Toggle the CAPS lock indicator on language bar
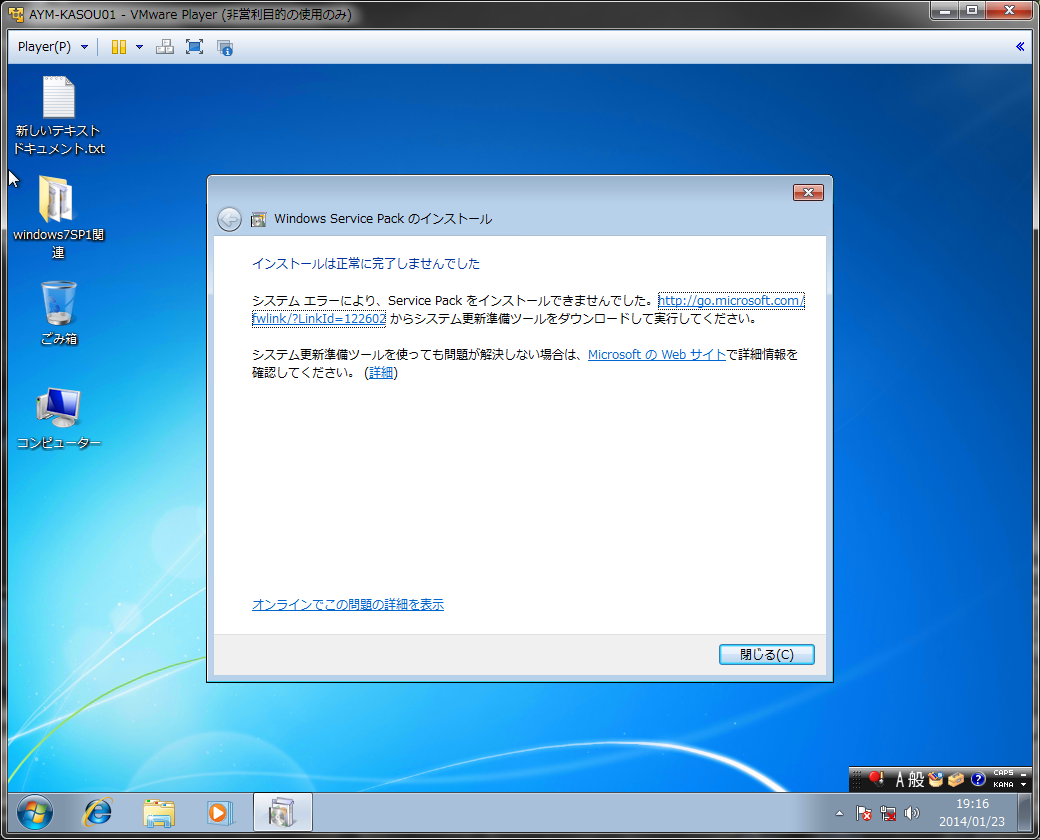 click(1003, 773)
